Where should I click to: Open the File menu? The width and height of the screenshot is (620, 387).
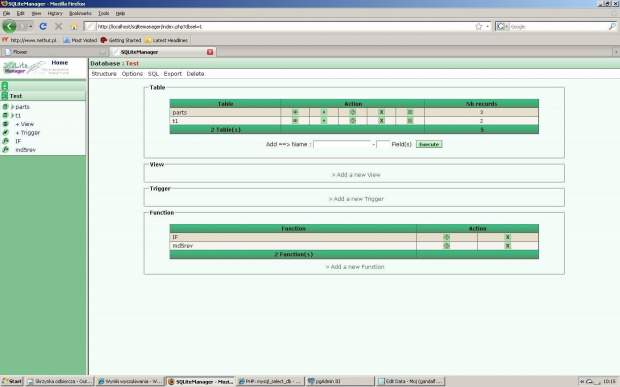click(6, 13)
